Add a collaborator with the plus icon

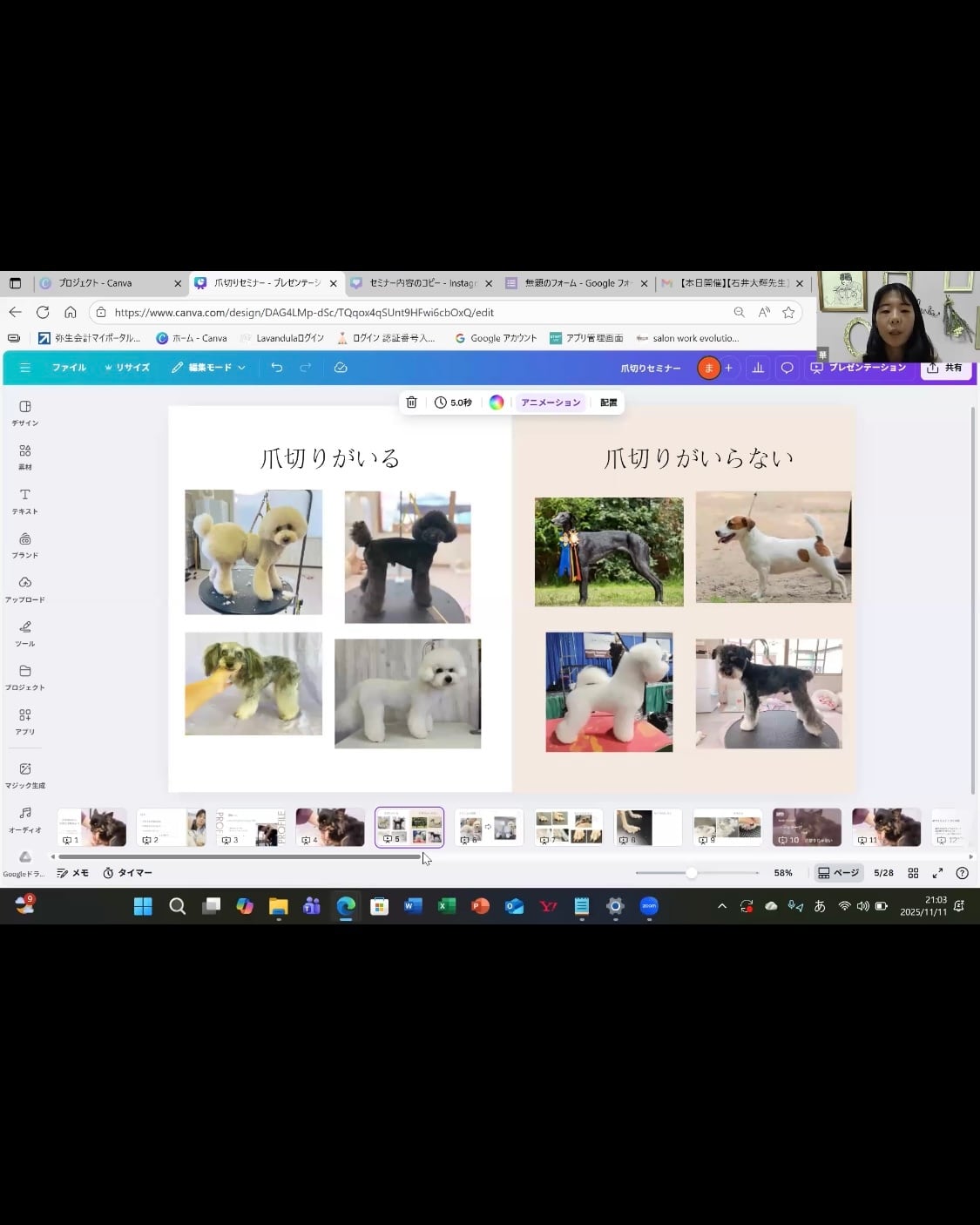729,368
